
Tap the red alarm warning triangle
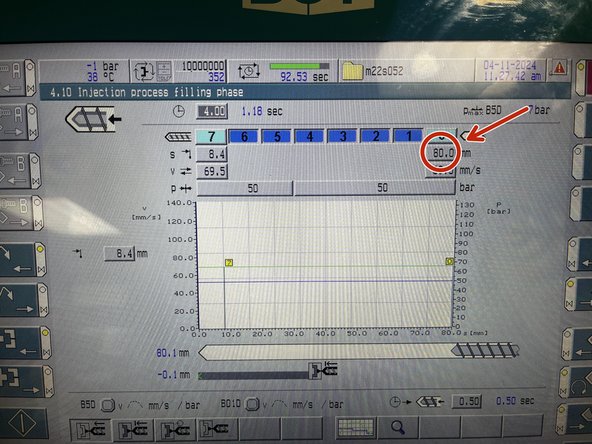(x=559, y=68)
